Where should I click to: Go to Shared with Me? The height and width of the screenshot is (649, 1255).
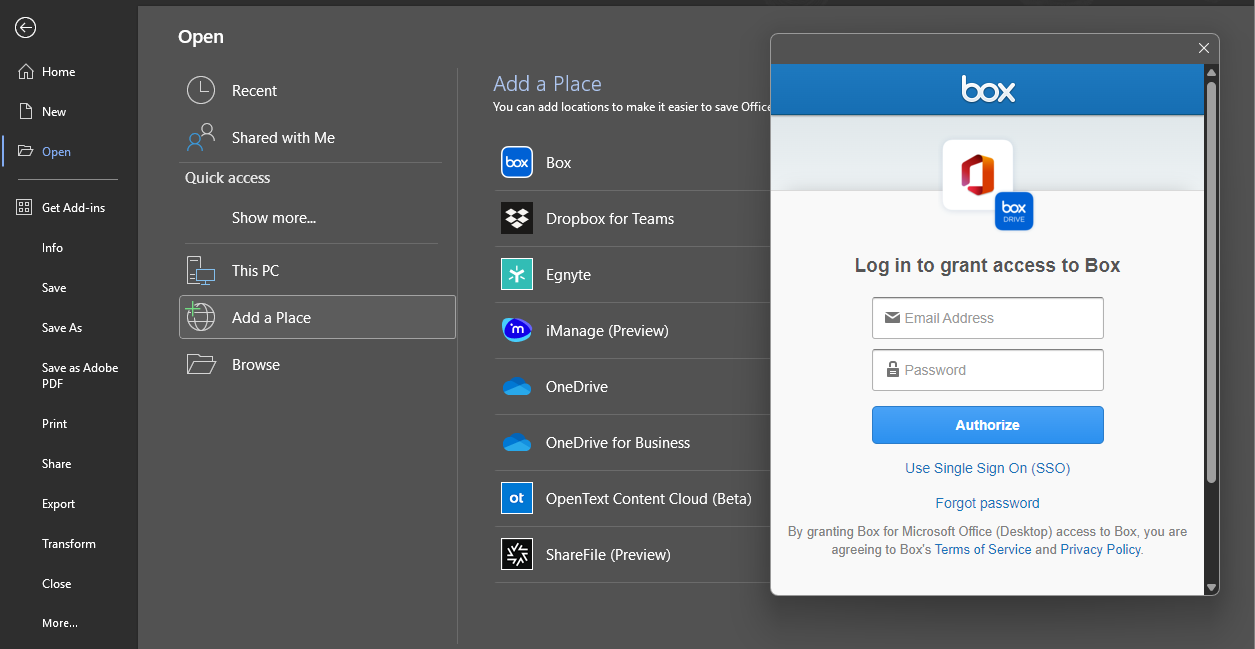click(283, 138)
